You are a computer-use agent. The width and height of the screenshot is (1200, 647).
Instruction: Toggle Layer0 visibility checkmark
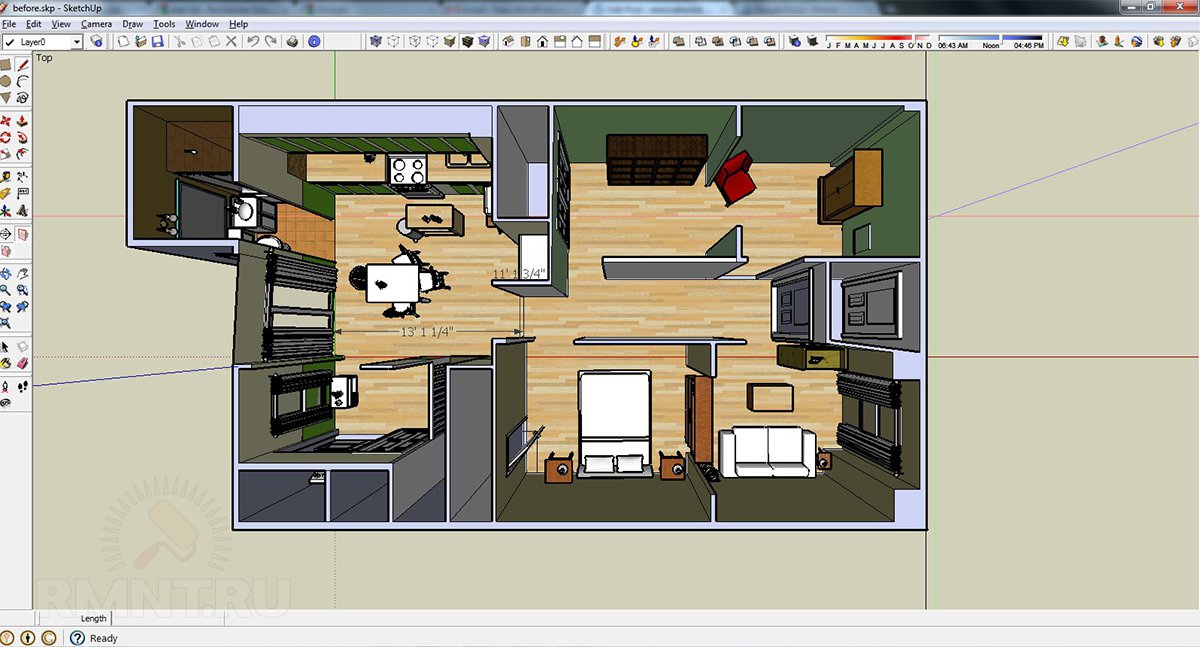pyautogui.click(x=10, y=42)
